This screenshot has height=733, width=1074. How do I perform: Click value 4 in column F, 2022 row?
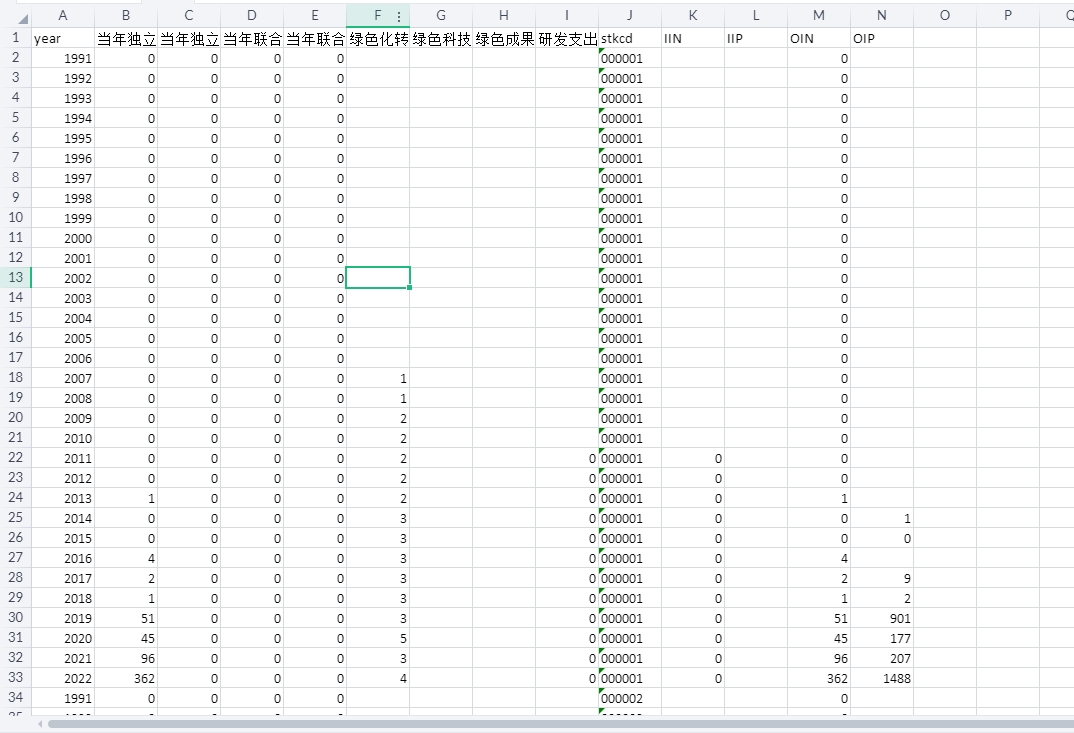377,678
